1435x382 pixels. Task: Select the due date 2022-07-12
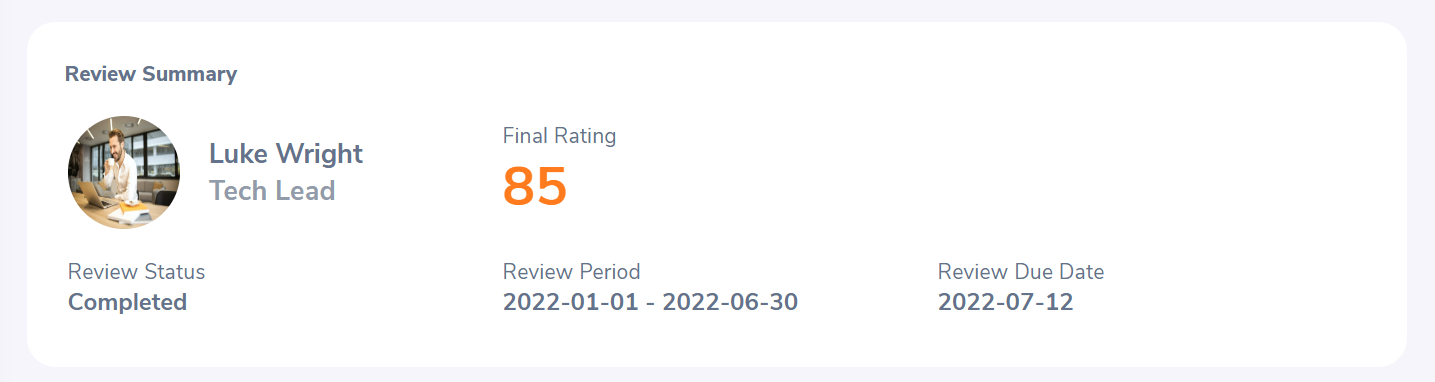point(1005,302)
